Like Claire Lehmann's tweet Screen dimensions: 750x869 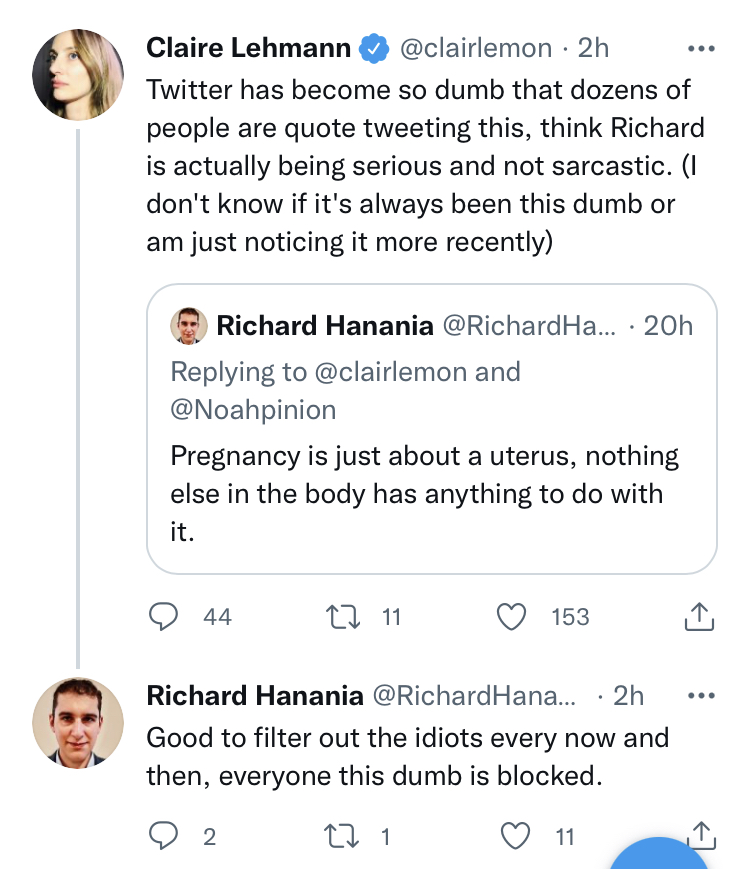512,618
